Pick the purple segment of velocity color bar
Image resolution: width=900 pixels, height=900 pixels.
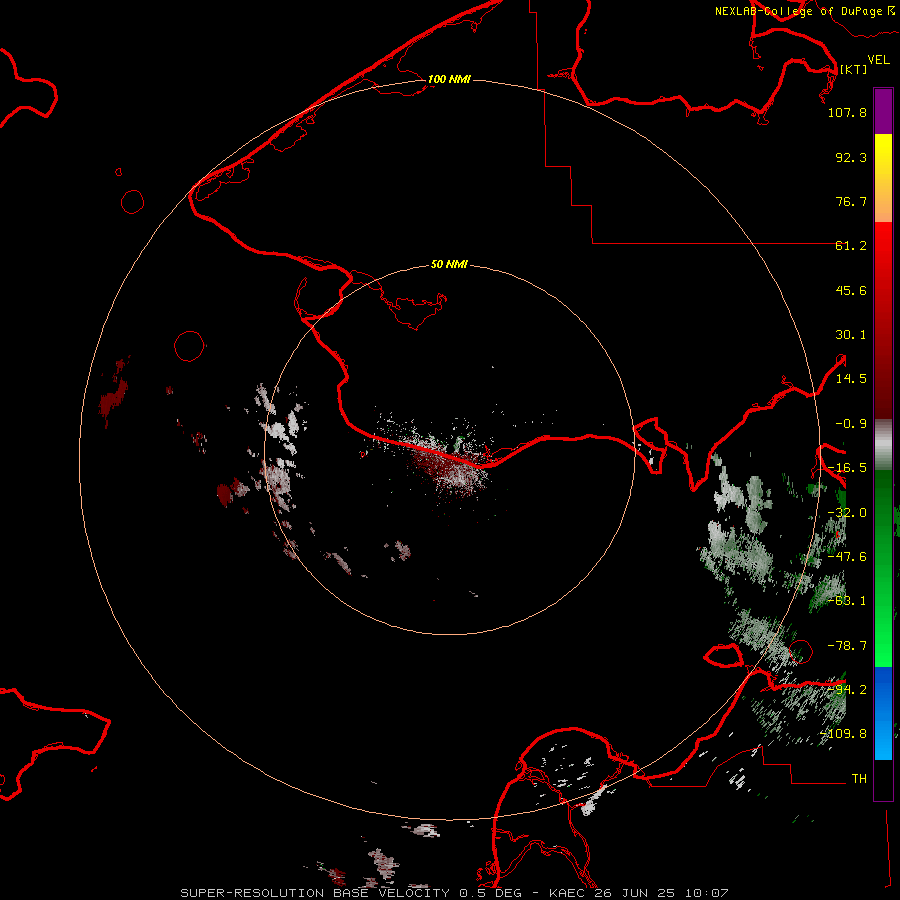pyautogui.click(x=883, y=111)
